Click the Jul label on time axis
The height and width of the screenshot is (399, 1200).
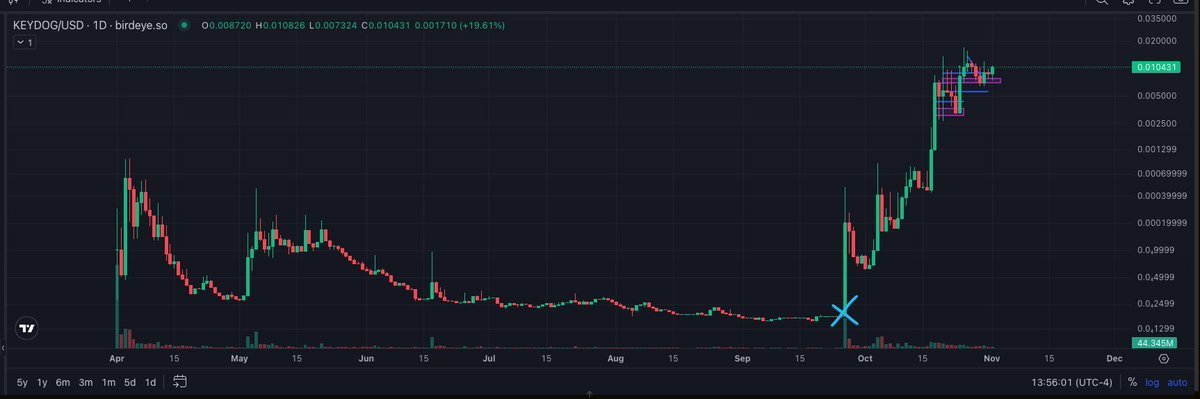click(489, 357)
